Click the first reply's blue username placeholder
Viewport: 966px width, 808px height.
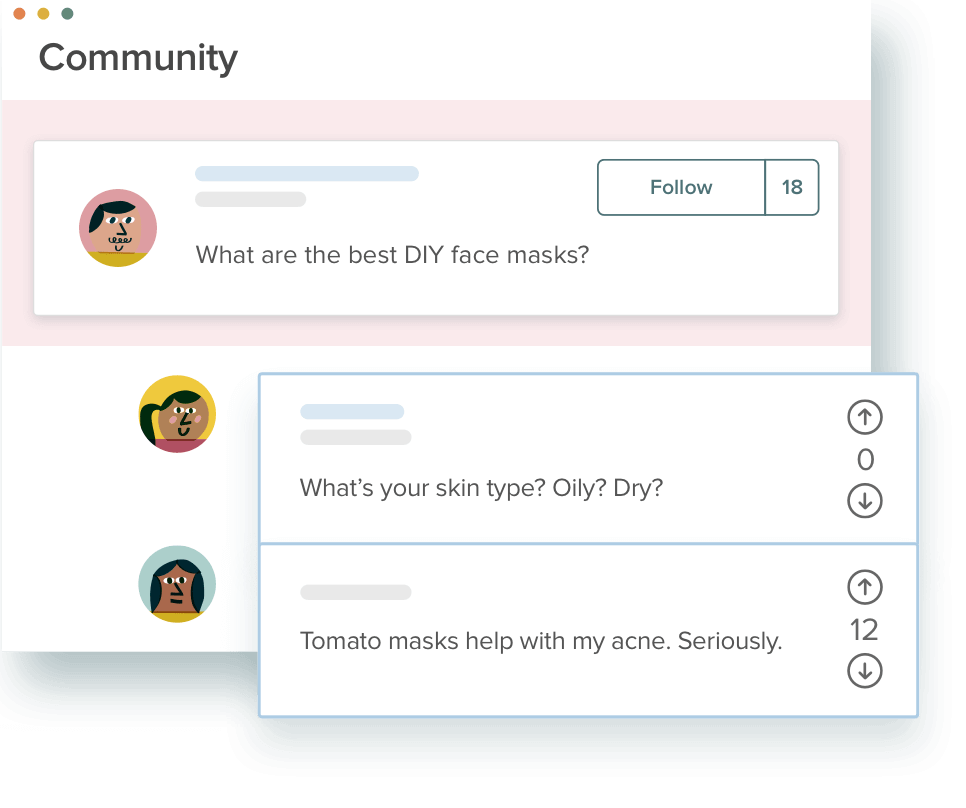click(x=352, y=411)
